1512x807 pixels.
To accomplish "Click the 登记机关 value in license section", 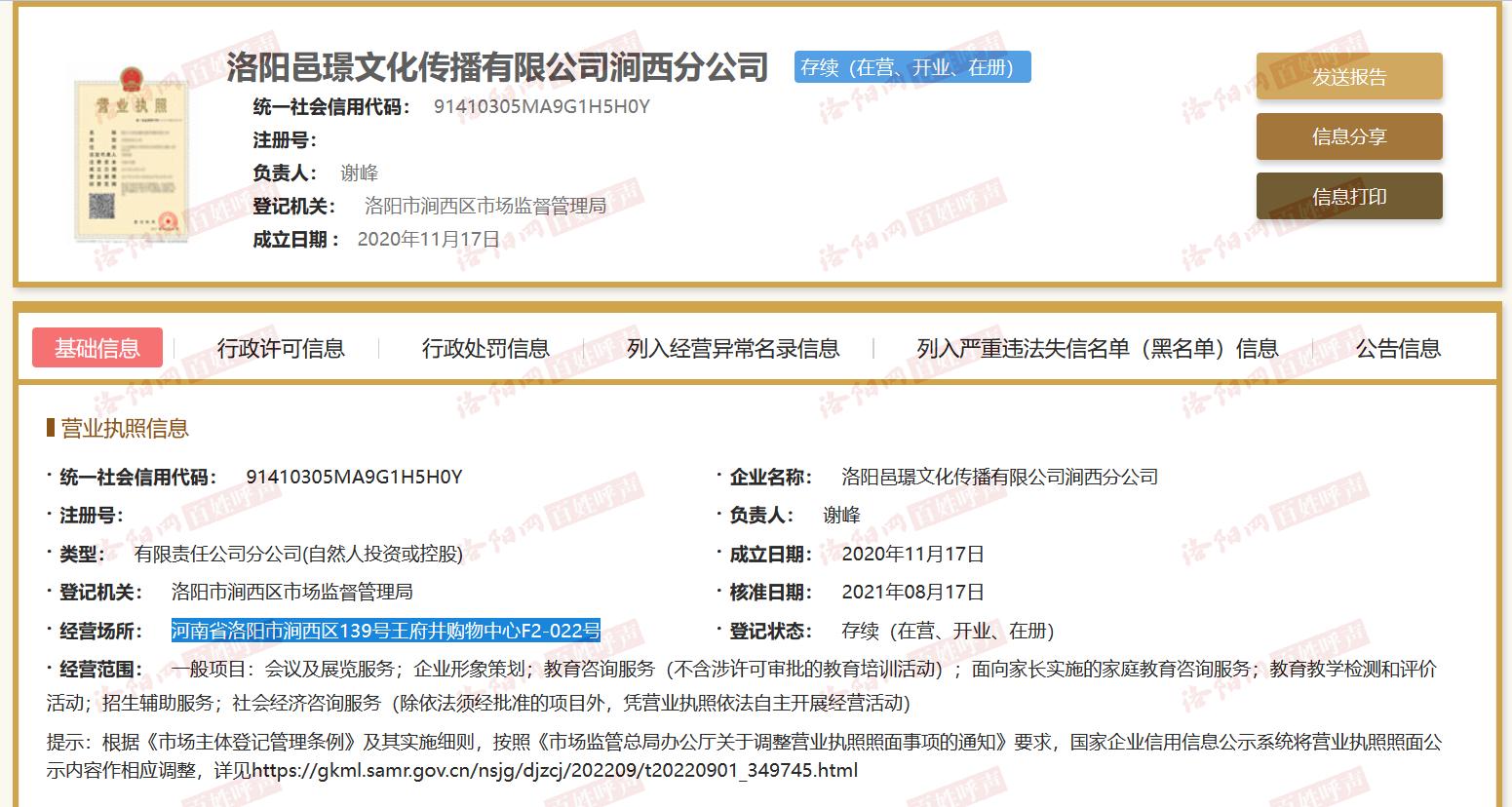I will (x=291, y=592).
